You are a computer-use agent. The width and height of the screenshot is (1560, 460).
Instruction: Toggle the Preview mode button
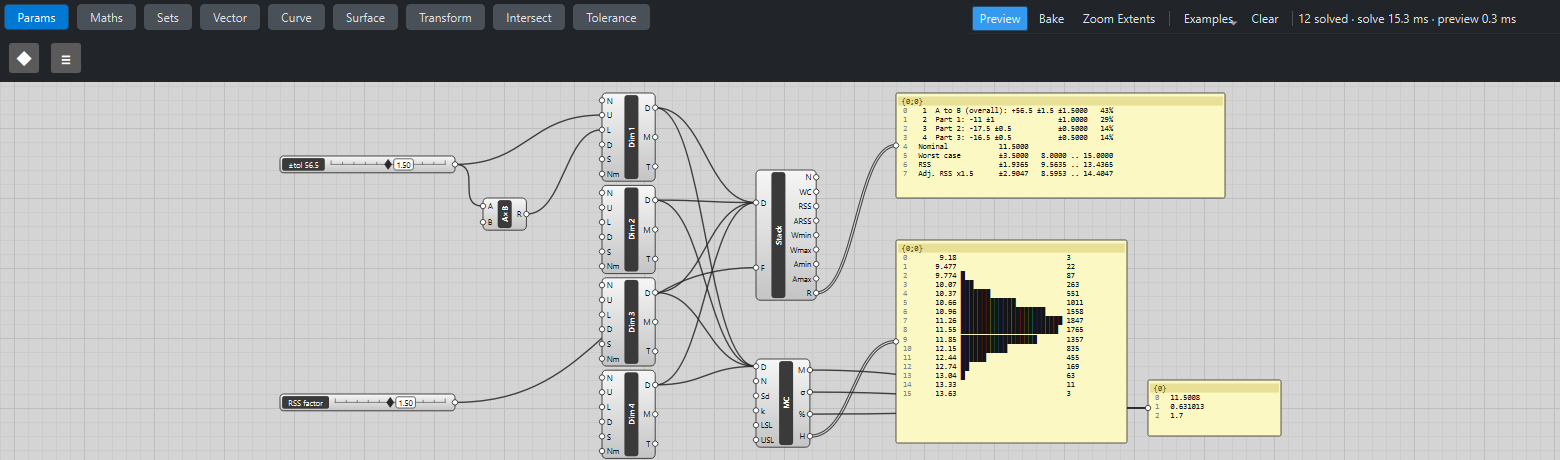click(x=999, y=18)
